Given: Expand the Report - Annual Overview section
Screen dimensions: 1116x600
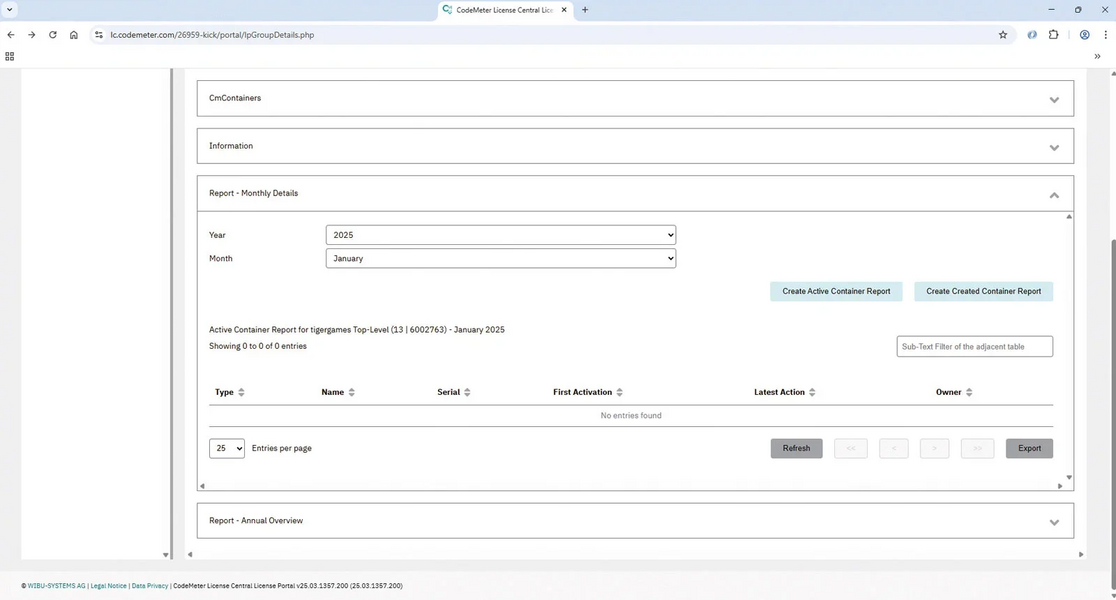Looking at the screenshot, I should [x=1054, y=522].
